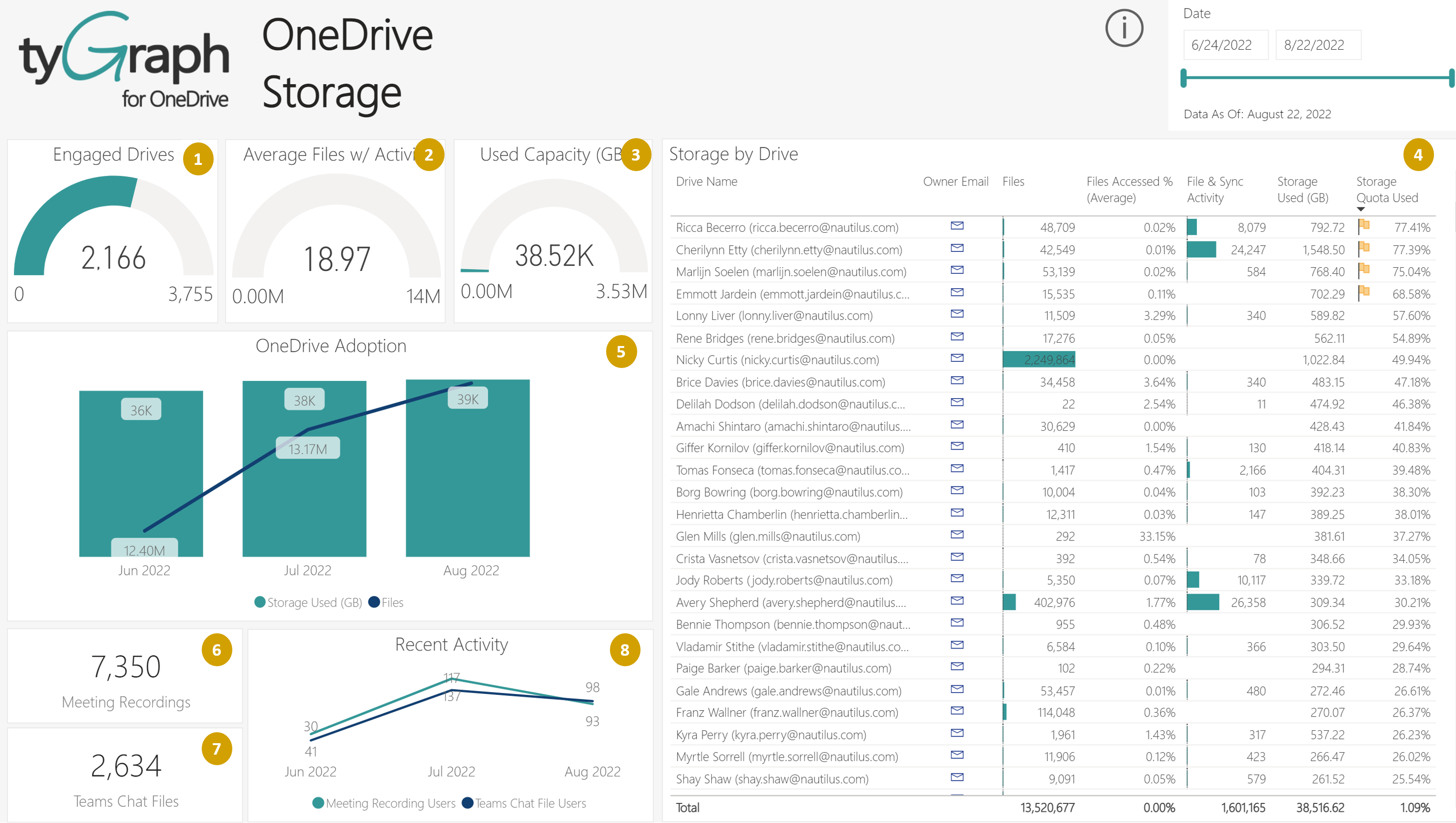Click Nicky Curtis's email envelope icon

click(x=956, y=358)
